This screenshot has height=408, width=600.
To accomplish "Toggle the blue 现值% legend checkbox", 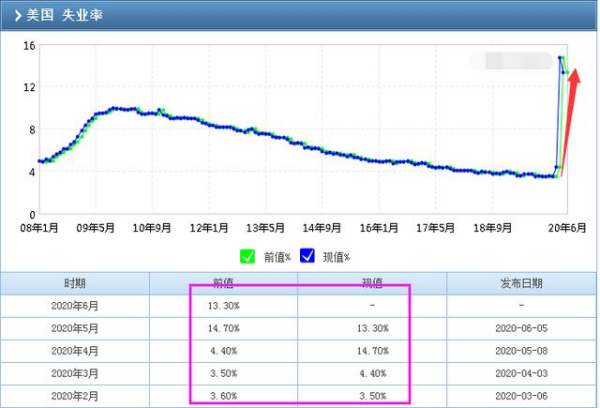I will [308, 256].
